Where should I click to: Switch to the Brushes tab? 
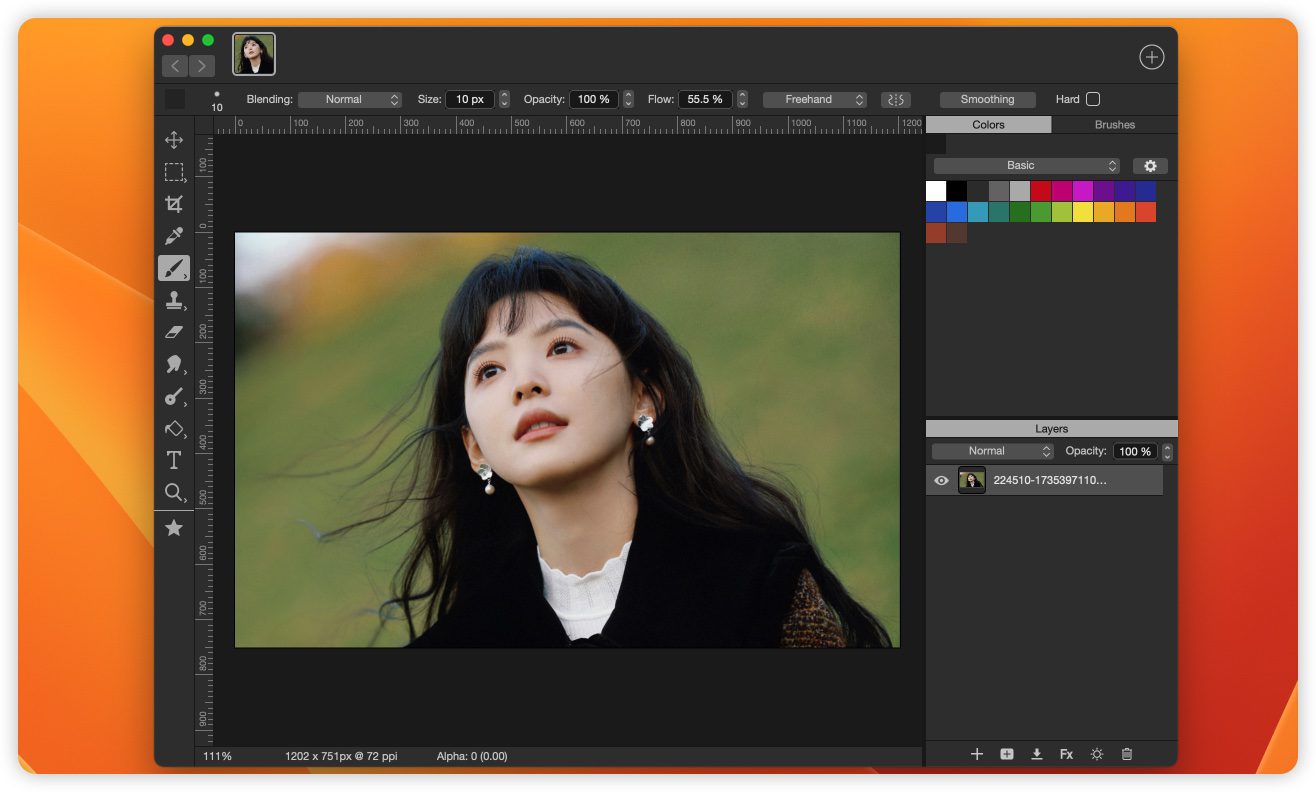pyautogui.click(x=1115, y=125)
